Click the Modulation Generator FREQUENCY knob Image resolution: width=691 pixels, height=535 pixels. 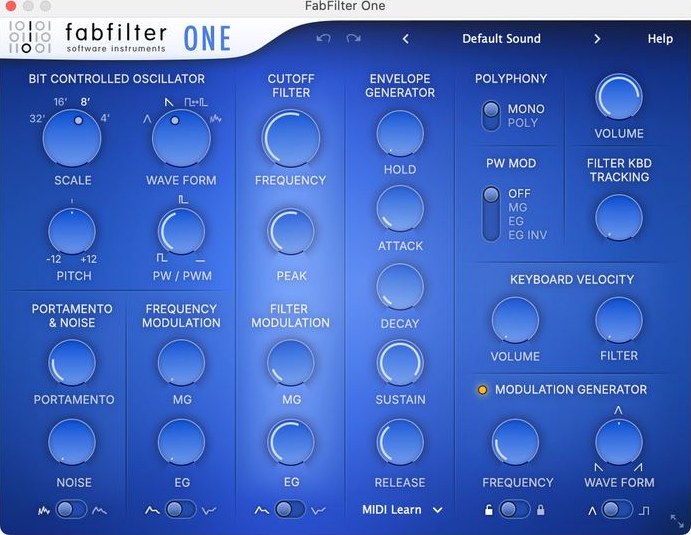click(515, 442)
